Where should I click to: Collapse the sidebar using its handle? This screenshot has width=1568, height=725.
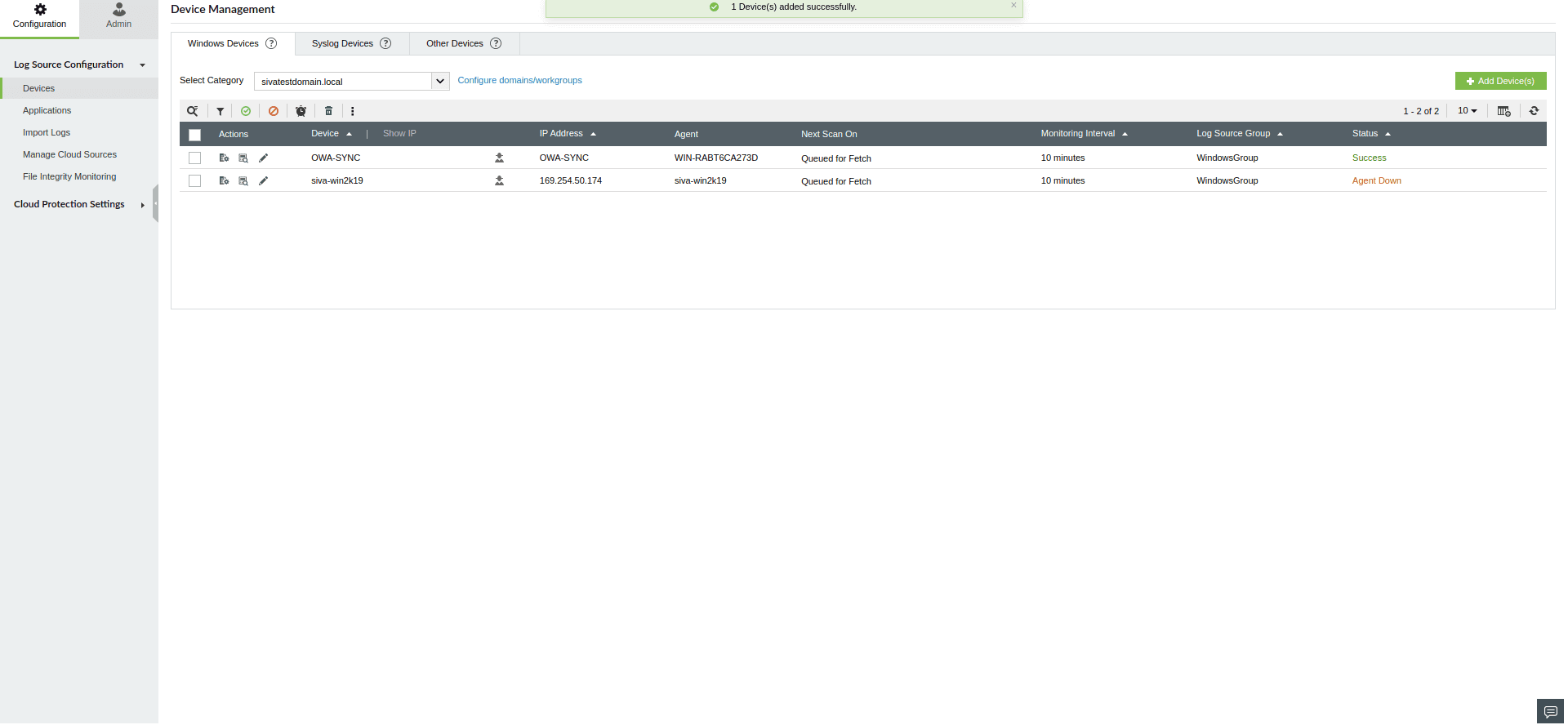(155, 203)
